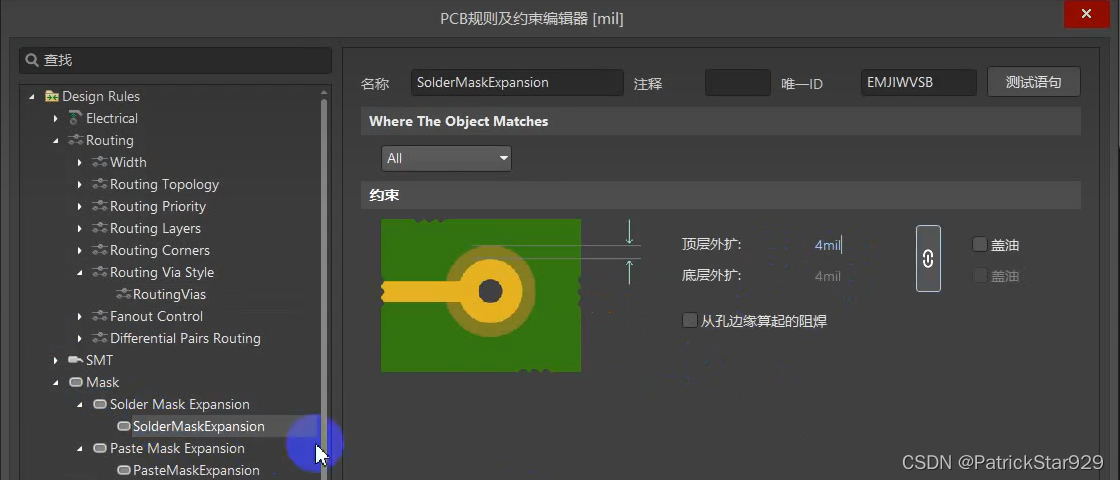Collapse the Mask category
Screen dimensions: 1120x480
click(x=56, y=383)
